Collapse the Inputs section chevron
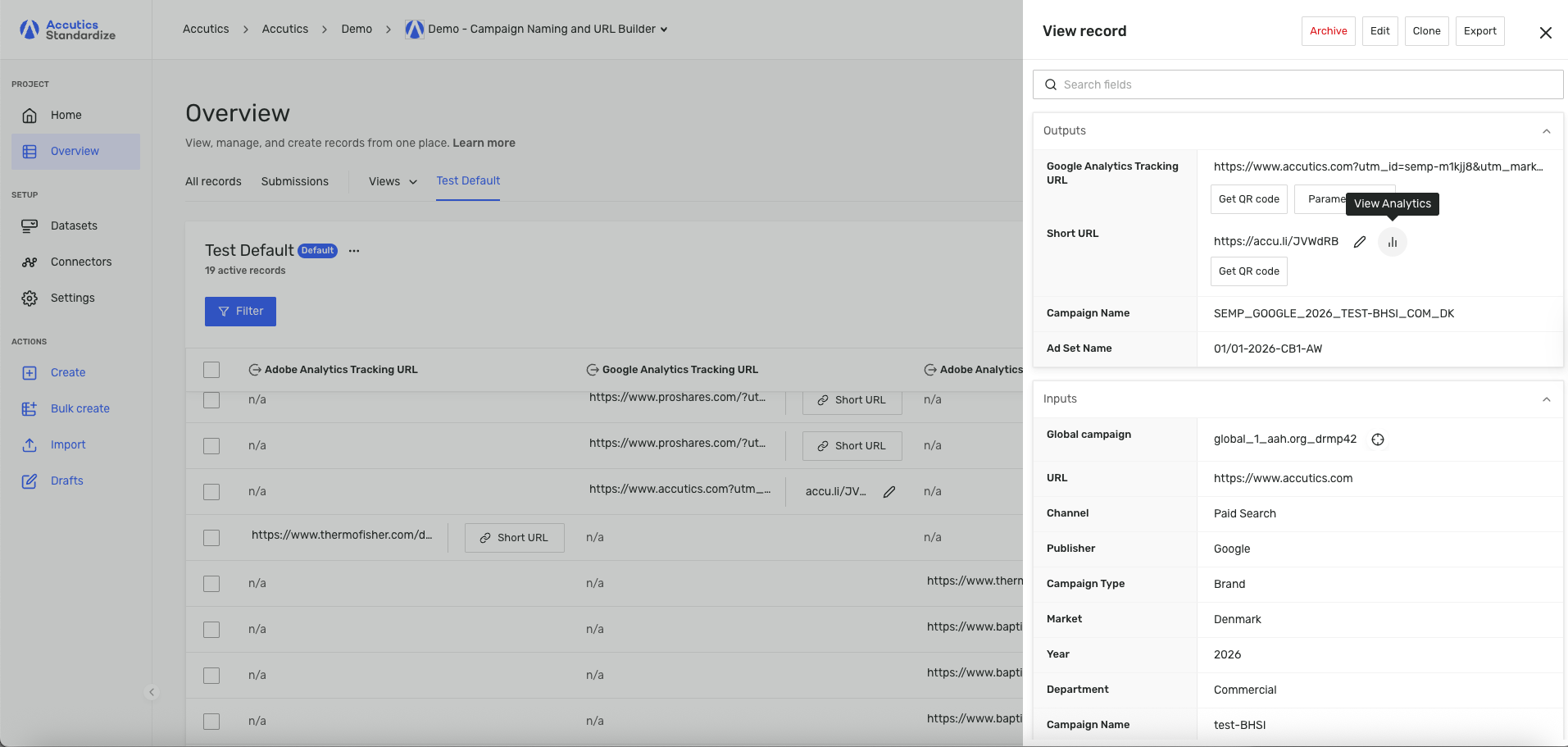This screenshot has height=747, width=1568. [x=1546, y=399]
